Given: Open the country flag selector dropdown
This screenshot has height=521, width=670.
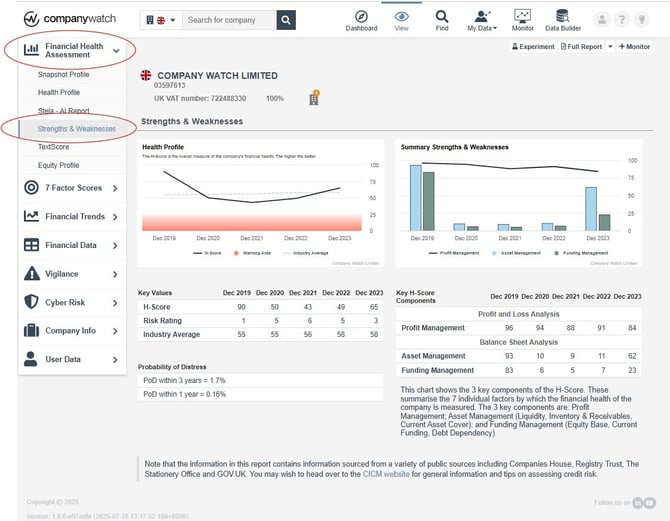Looking at the screenshot, I should point(161,20).
